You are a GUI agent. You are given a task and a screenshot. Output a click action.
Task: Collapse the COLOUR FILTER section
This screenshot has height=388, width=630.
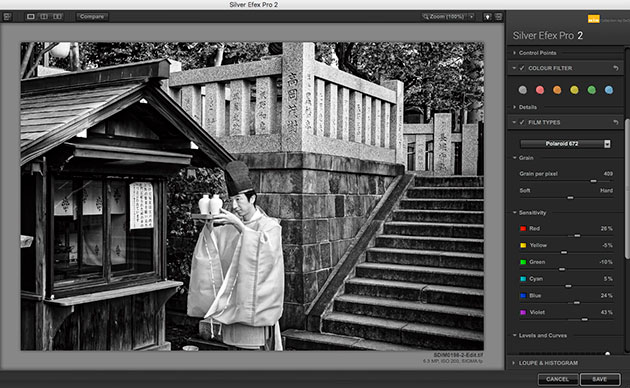pos(514,68)
